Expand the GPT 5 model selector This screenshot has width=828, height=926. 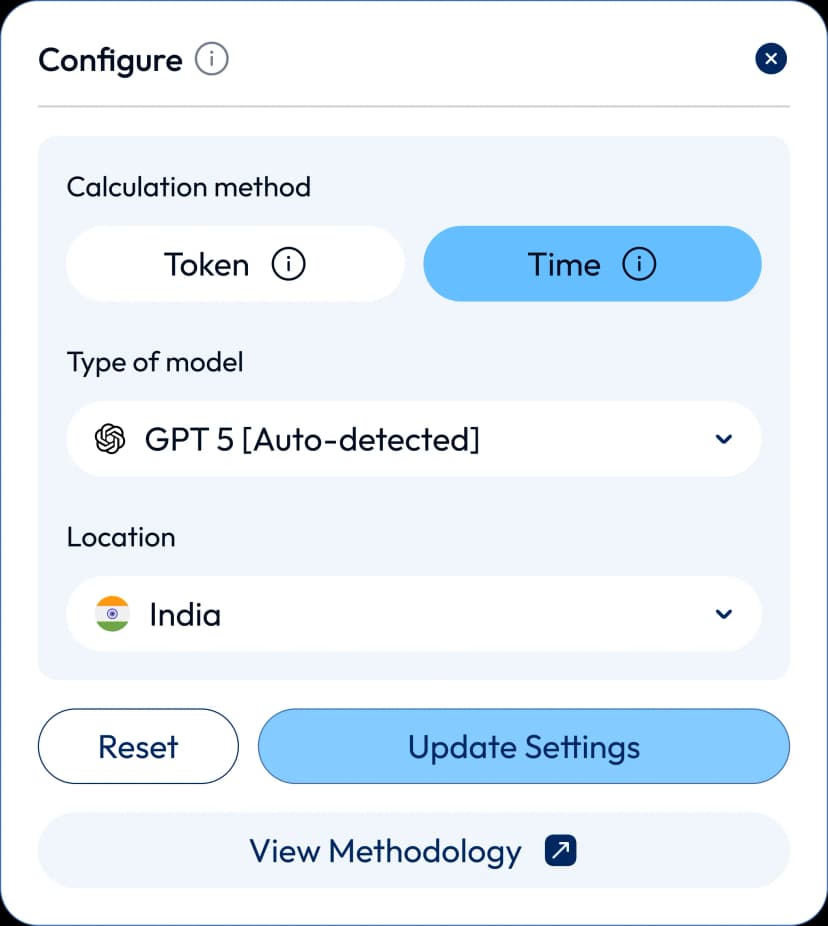[413, 439]
